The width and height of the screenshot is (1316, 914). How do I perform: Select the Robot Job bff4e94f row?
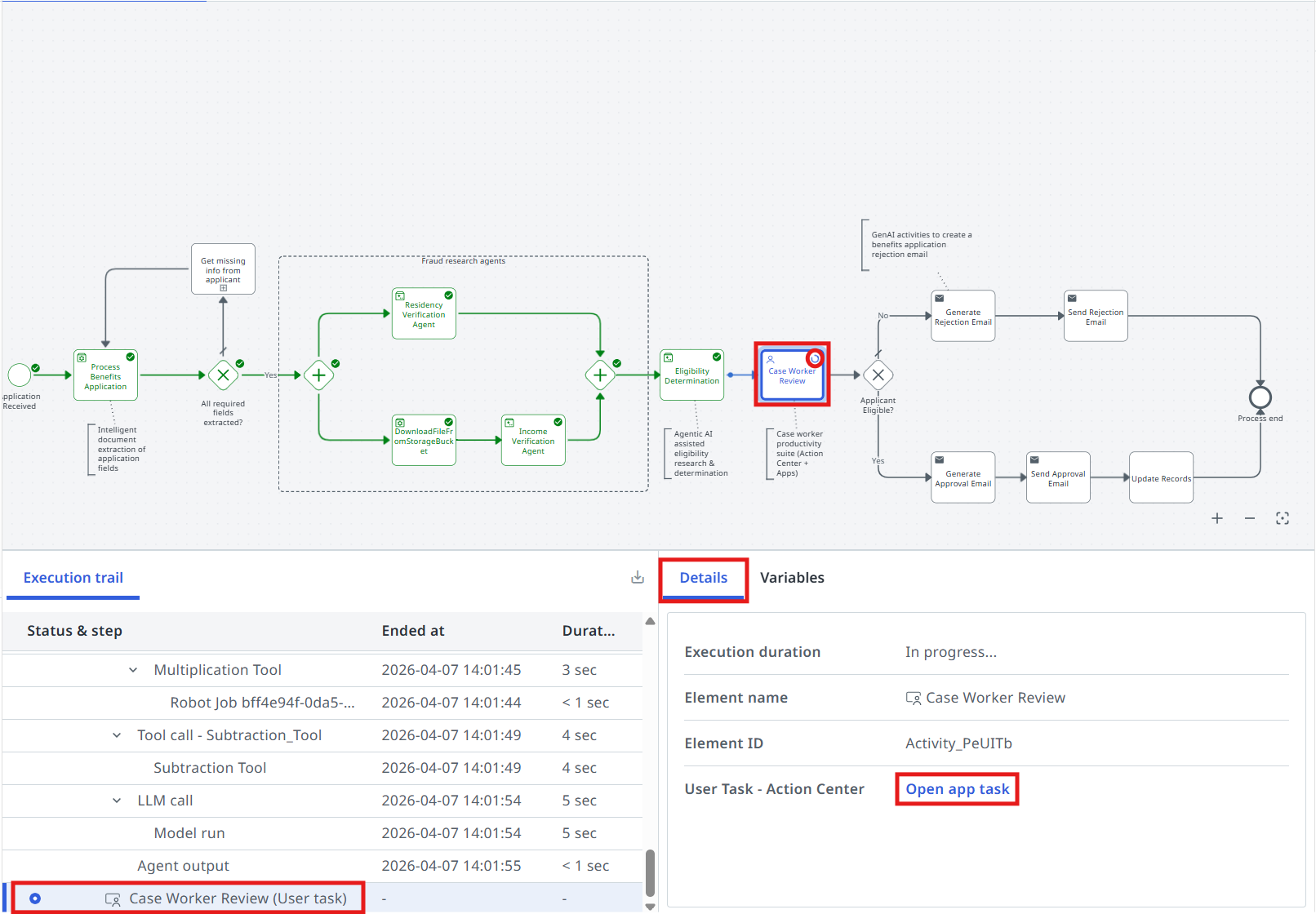pyautogui.click(x=322, y=703)
